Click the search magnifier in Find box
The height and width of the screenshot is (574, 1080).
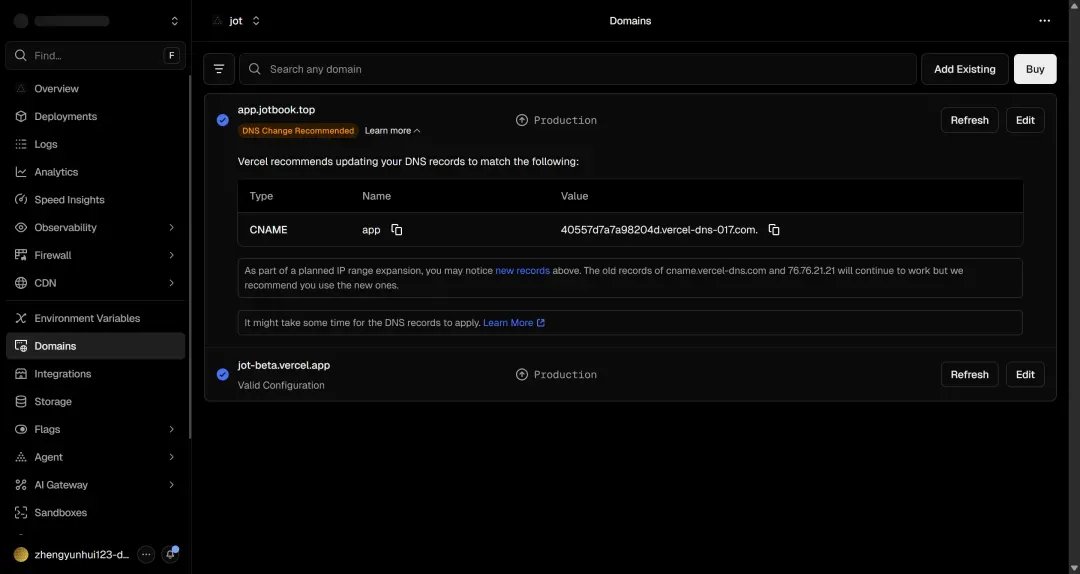pyautogui.click(x=21, y=55)
